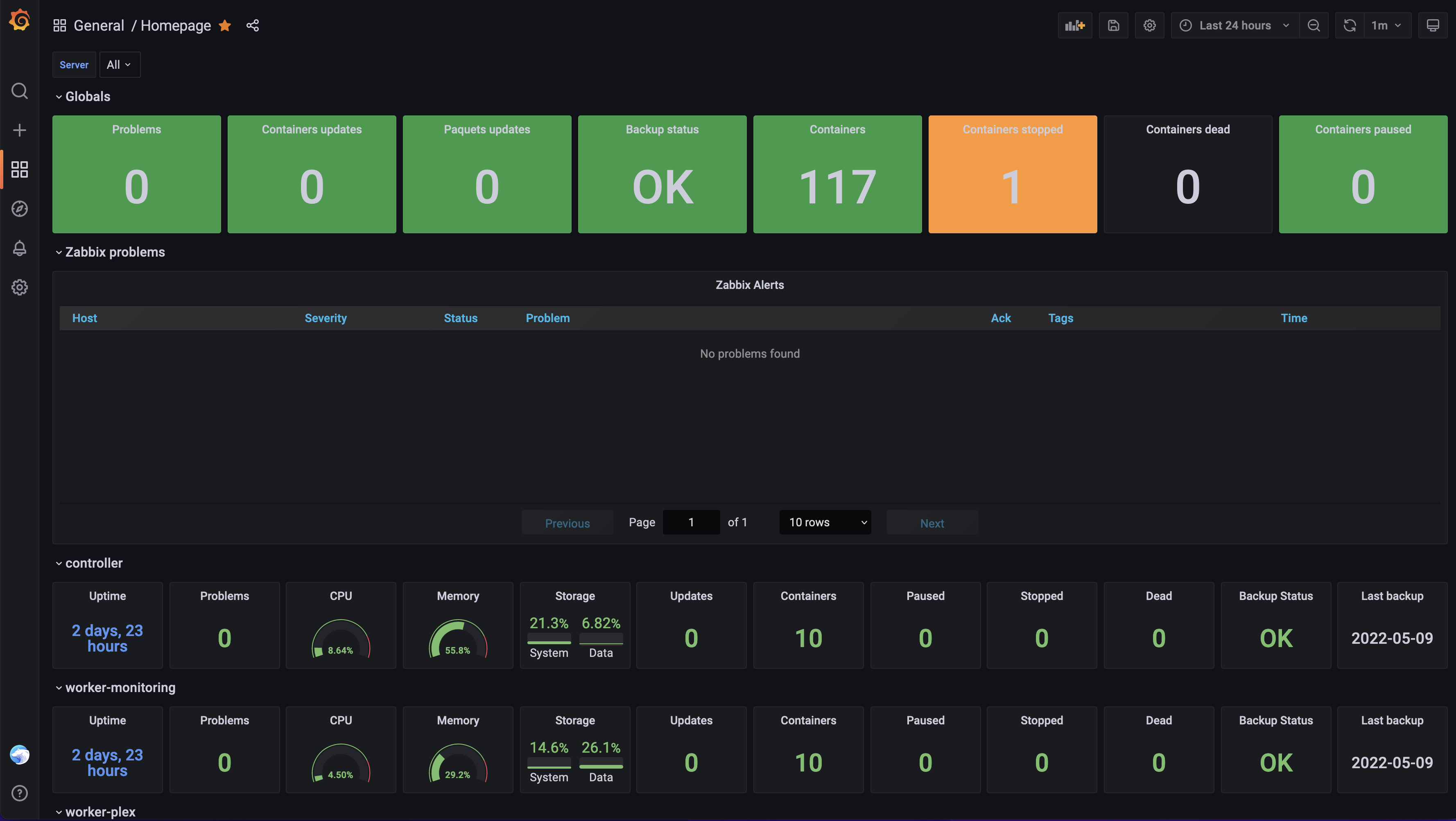Open the Server variable All dropdown

click(x=119, y=65)
